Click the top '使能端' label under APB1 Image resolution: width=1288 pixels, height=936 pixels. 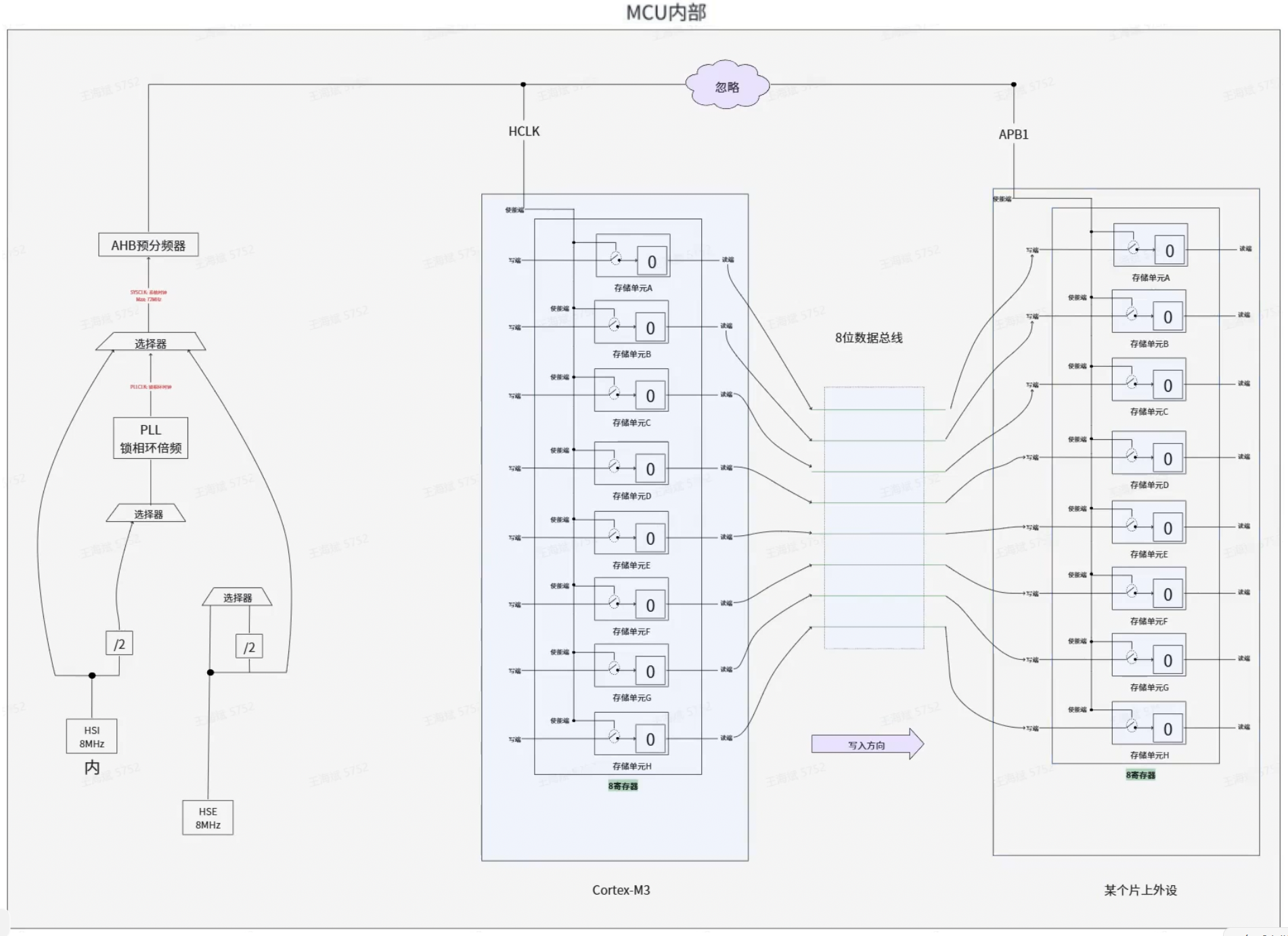(1002, 199)
